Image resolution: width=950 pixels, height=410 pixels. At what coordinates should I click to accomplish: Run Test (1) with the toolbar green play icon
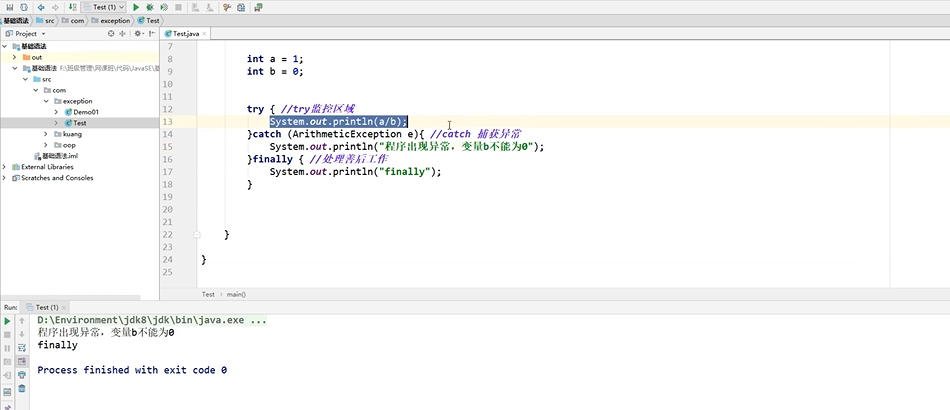pos(136,7)
